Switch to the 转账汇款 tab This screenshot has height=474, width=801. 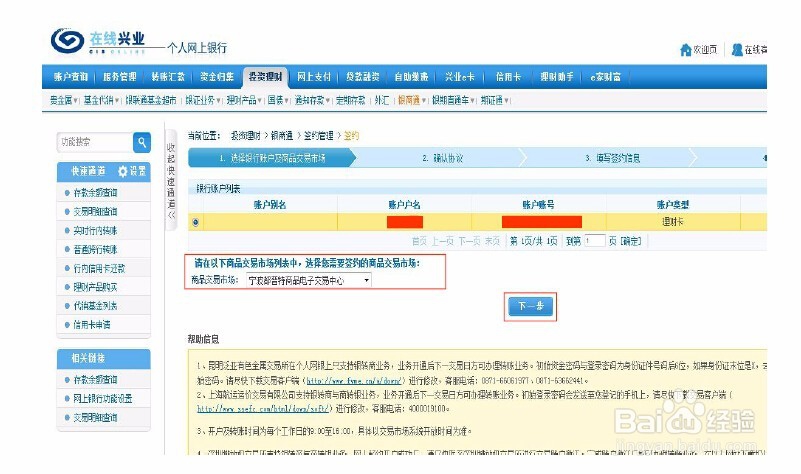[168, 77]
